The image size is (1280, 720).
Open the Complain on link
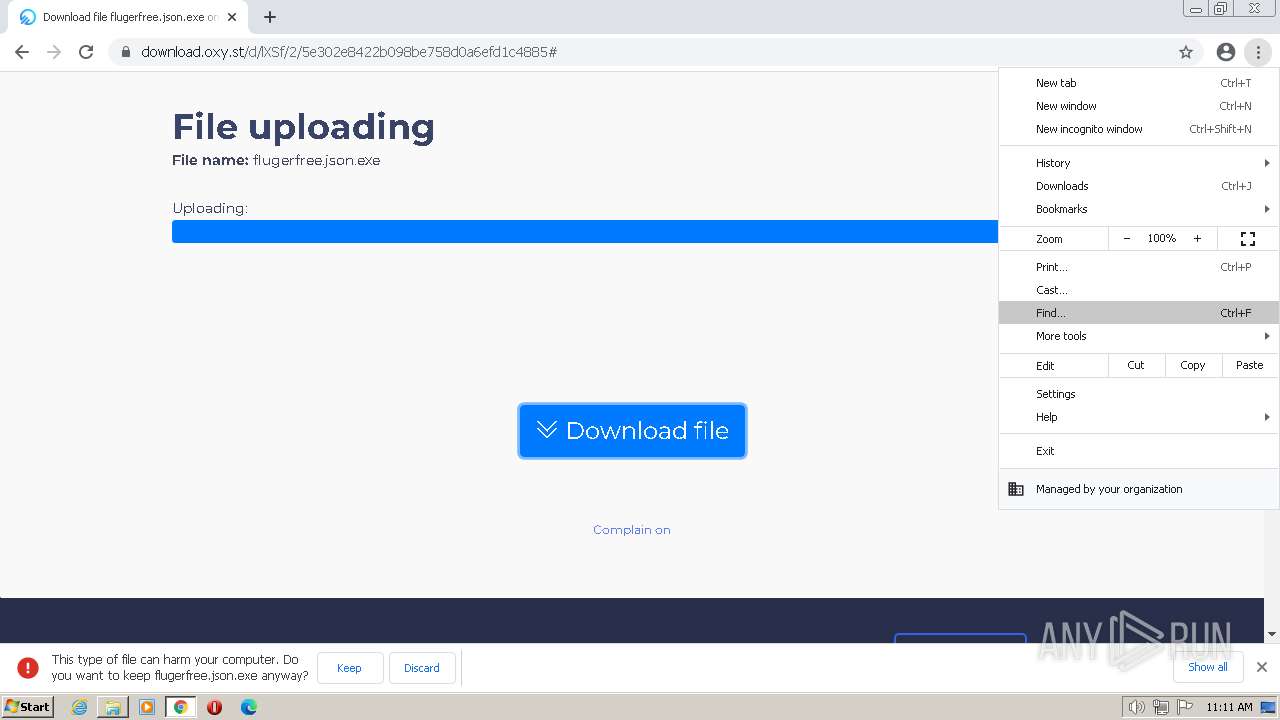[632, 530]
